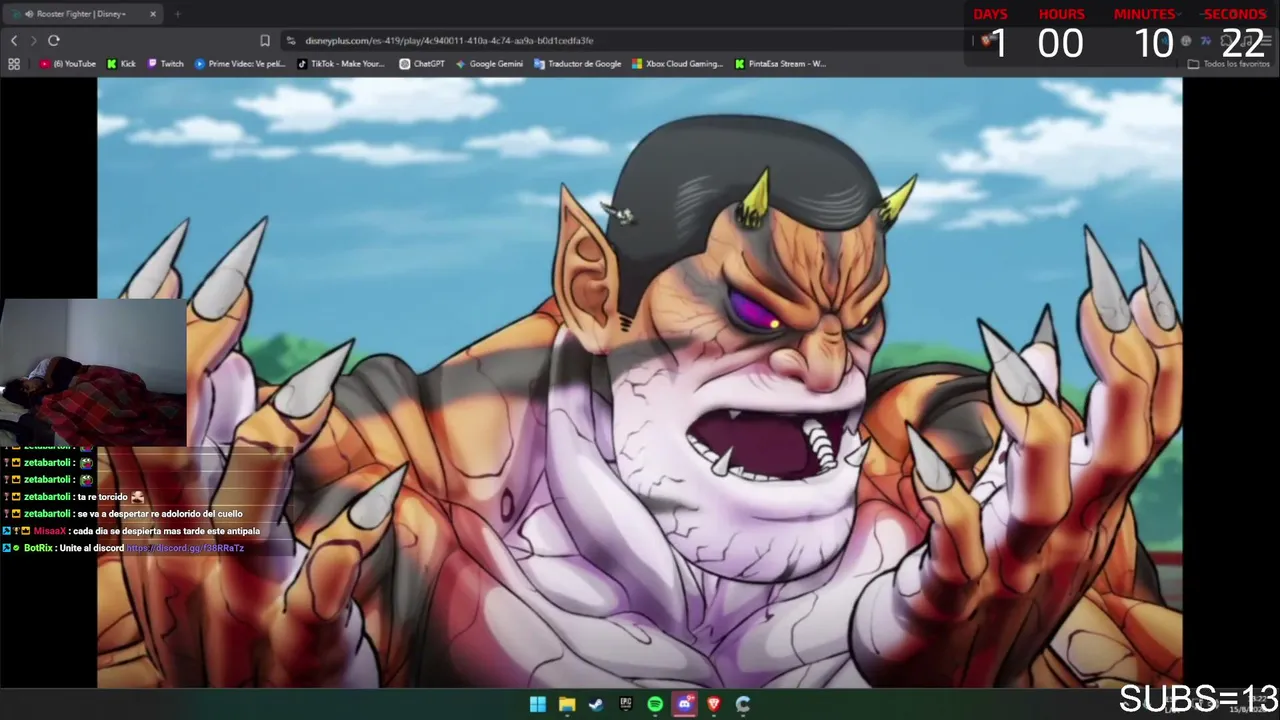Open the Prime Video bookmark
This screenshot has width=1280, height=720.
[240, 64]
